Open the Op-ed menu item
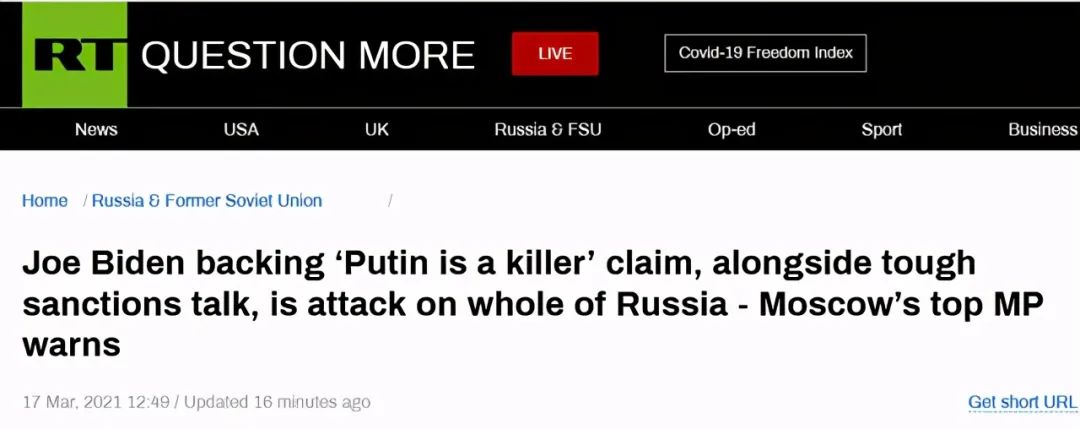 731,129
